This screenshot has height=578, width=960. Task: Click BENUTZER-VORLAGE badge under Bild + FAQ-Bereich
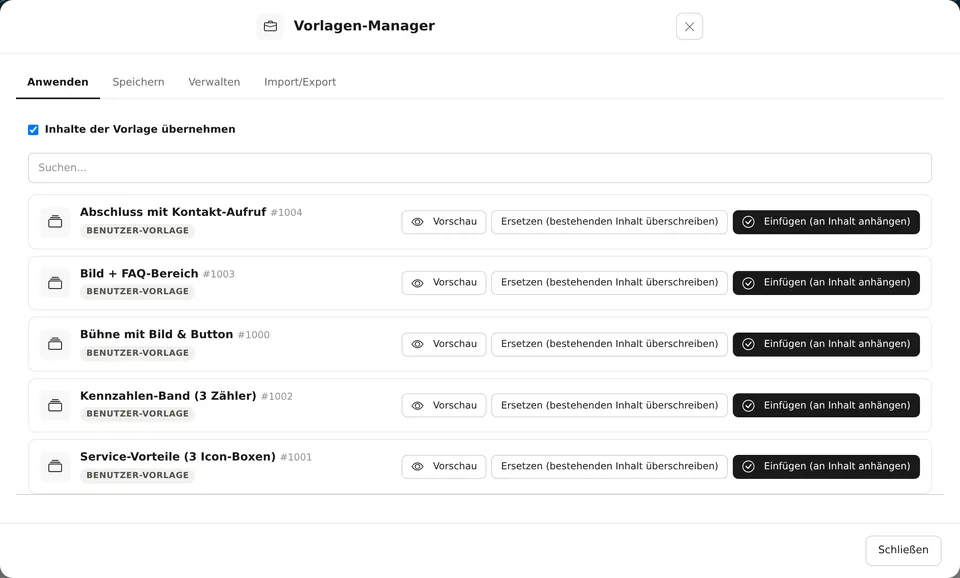pos(137,291)
